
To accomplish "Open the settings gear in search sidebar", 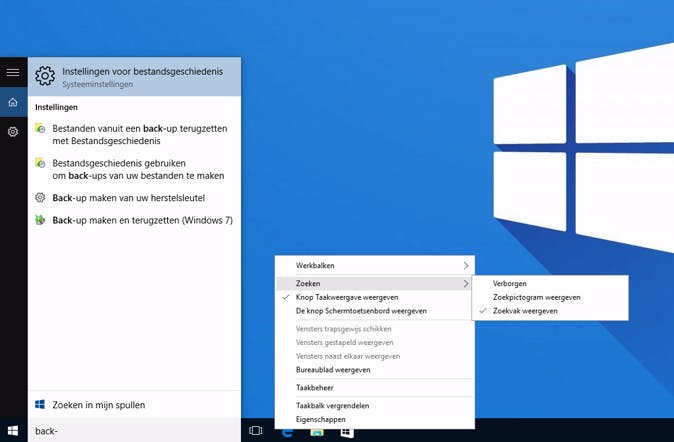I will click(x=13, y=132).
